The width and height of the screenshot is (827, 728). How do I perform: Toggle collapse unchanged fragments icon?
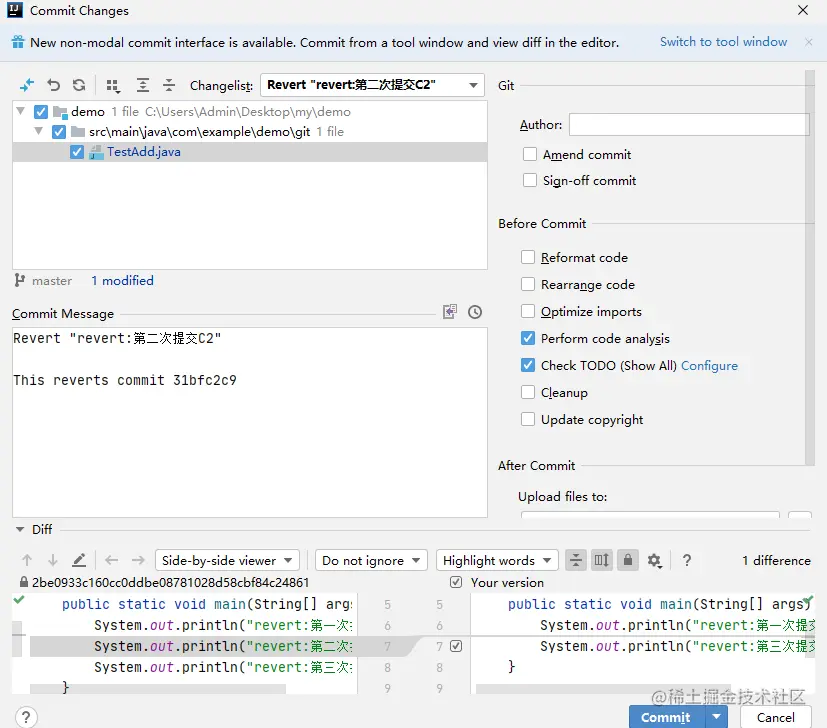point(576,560)
